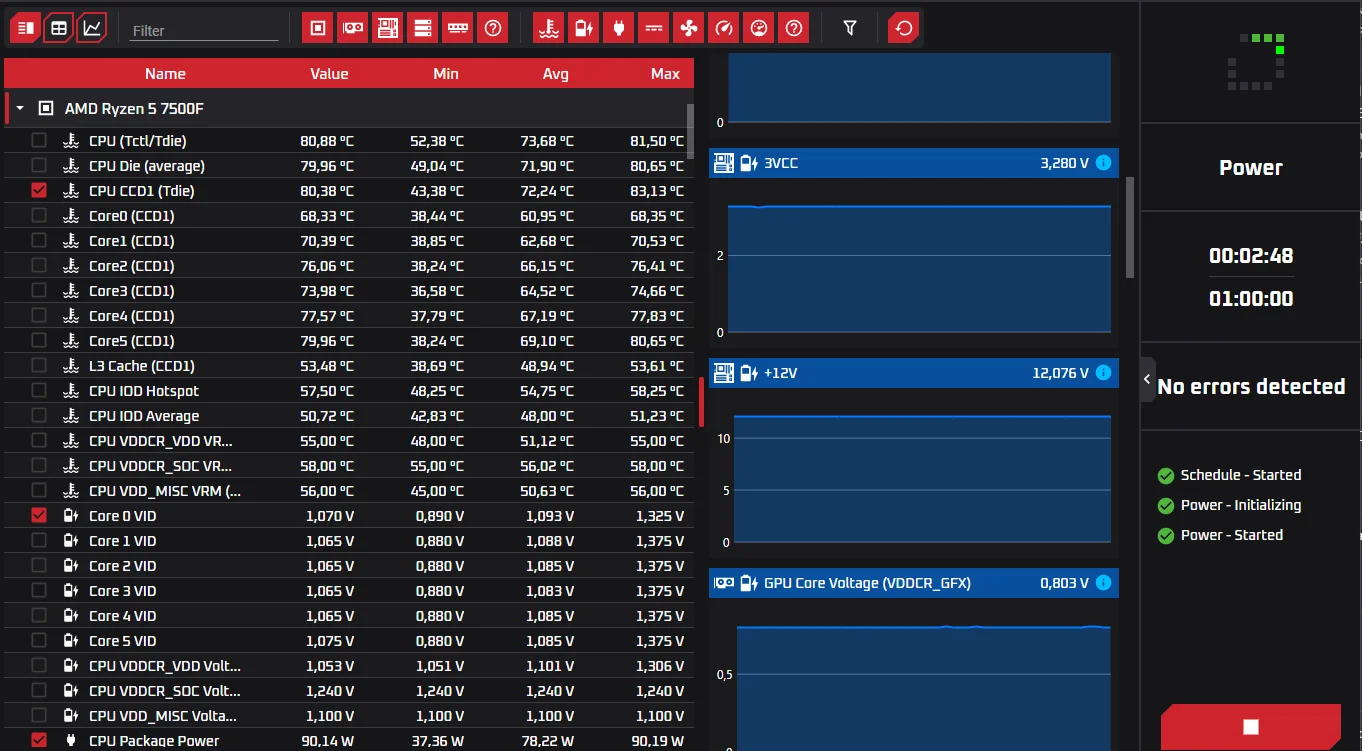Toggle the motherboard device filter icon
This screenshot has width=1362, height=751.
[388, 28]
